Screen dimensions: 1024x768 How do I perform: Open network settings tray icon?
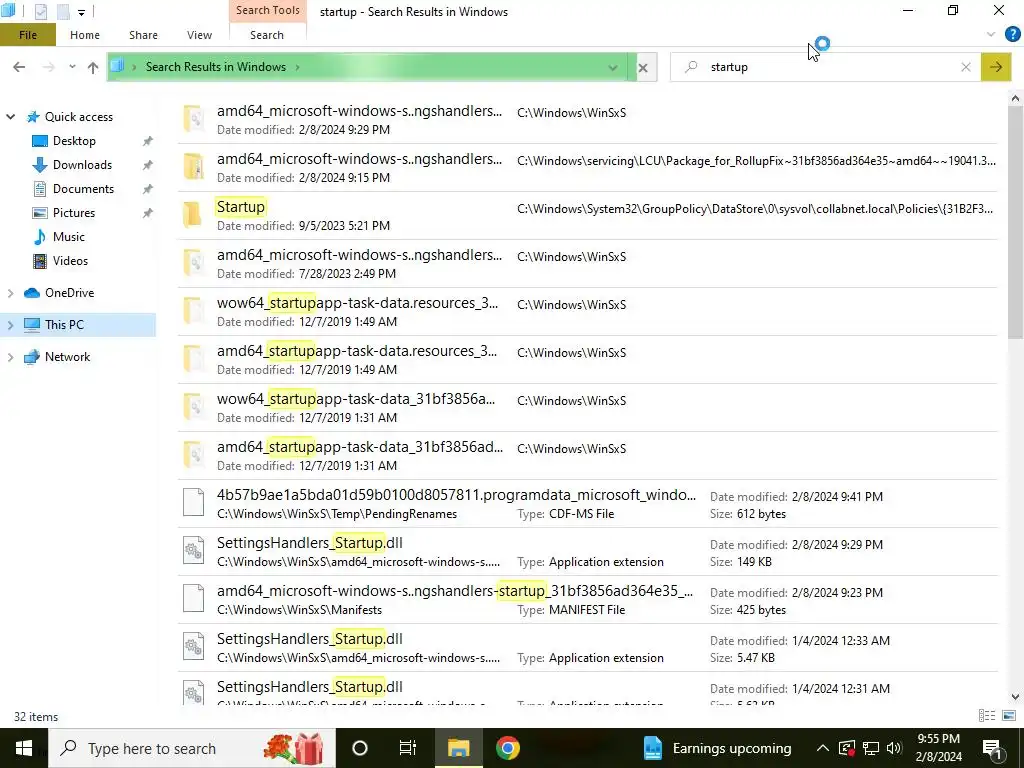click(x=871, y=748)
